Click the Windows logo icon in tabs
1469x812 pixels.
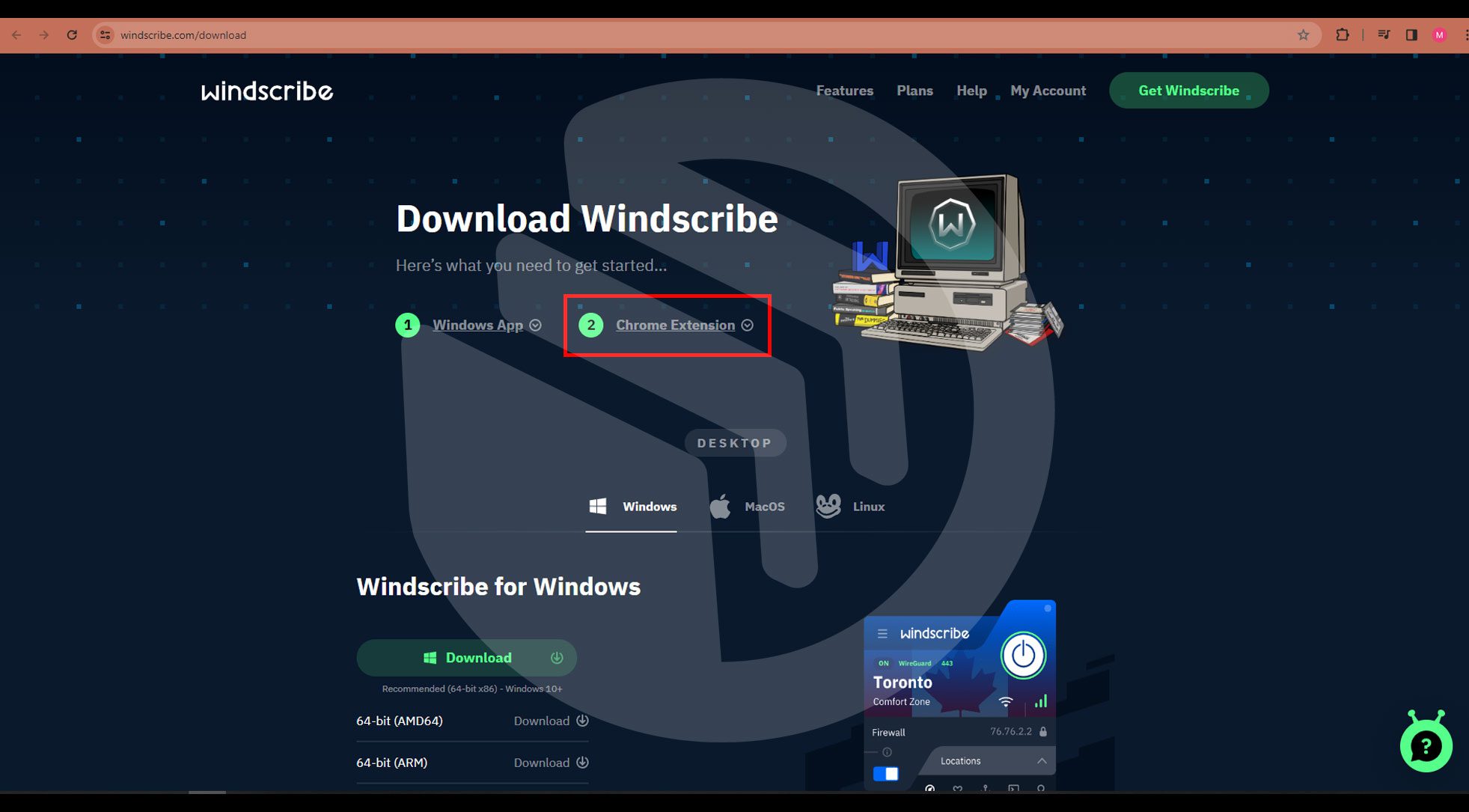597,507
